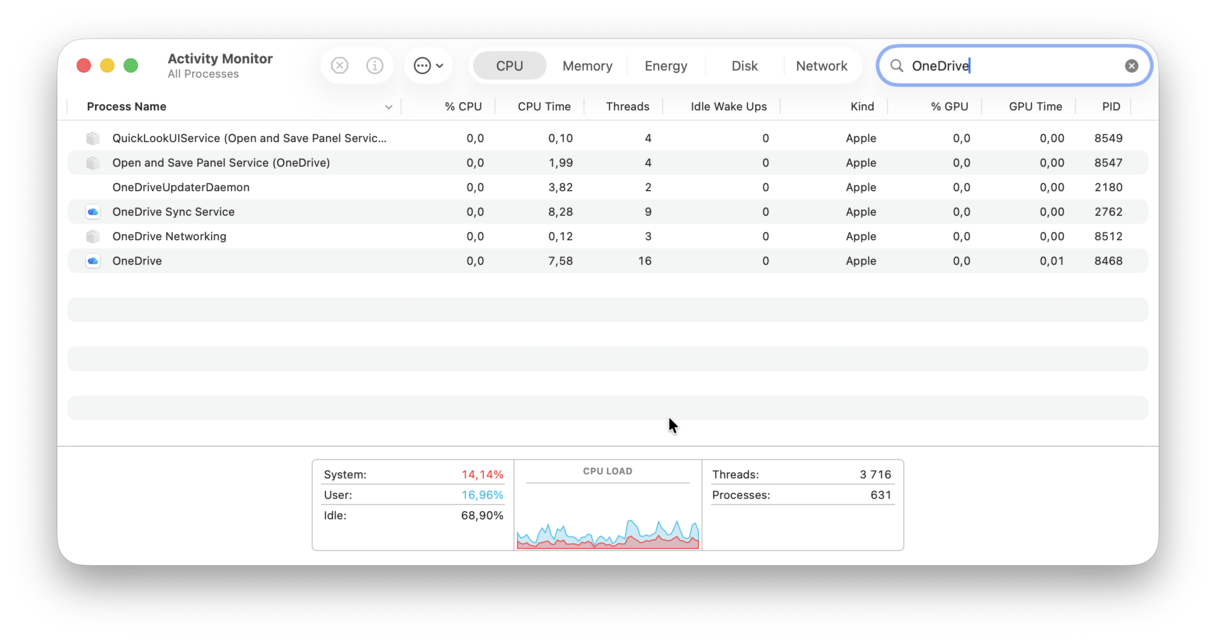Sort by Process Name column
Screen dimensions: 1216x641
127,107
